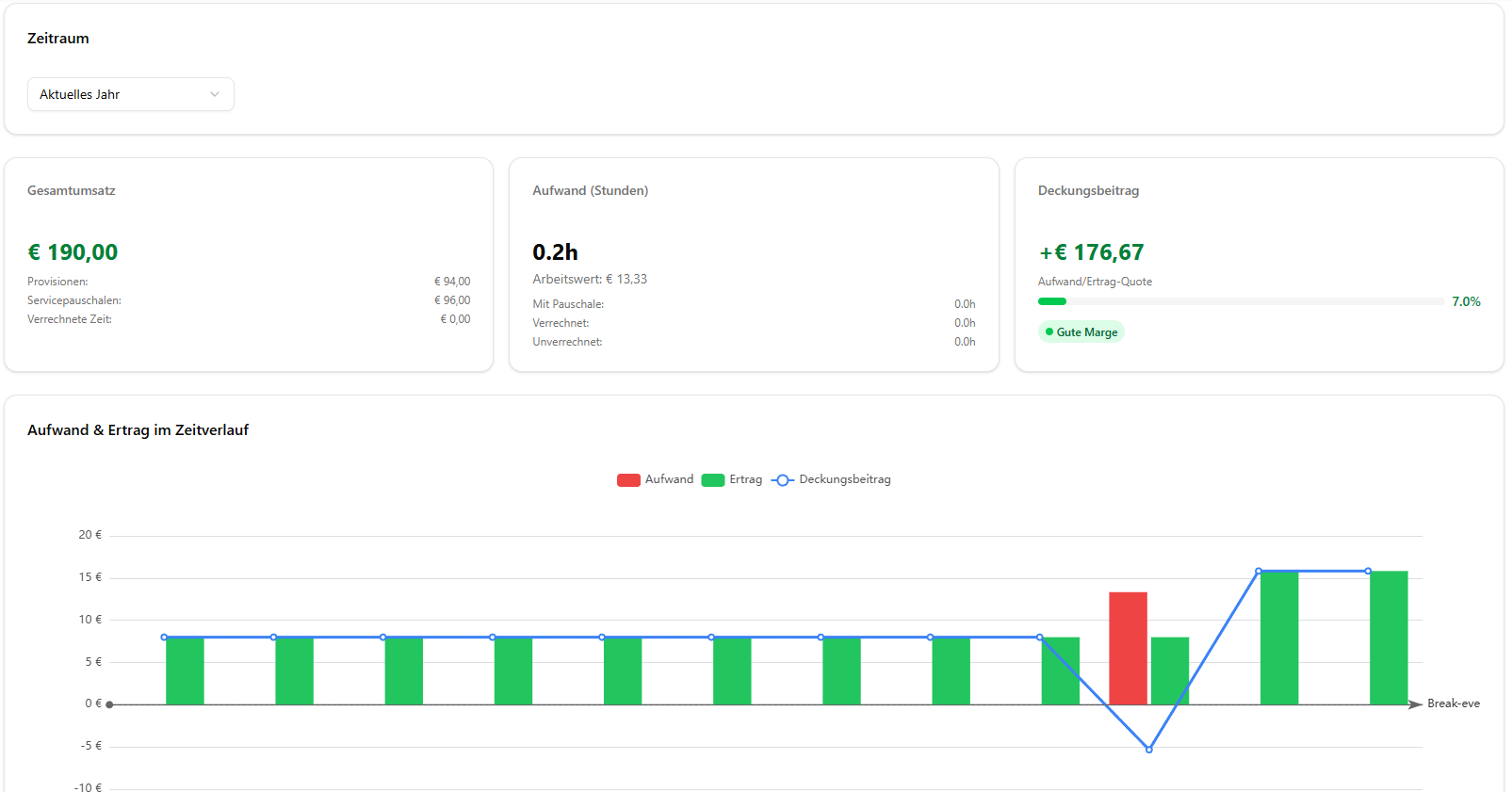The width and height of the screenshot is (1512, 792).
Task: Click the 7.0% quota value
Action: [1466, 301]
